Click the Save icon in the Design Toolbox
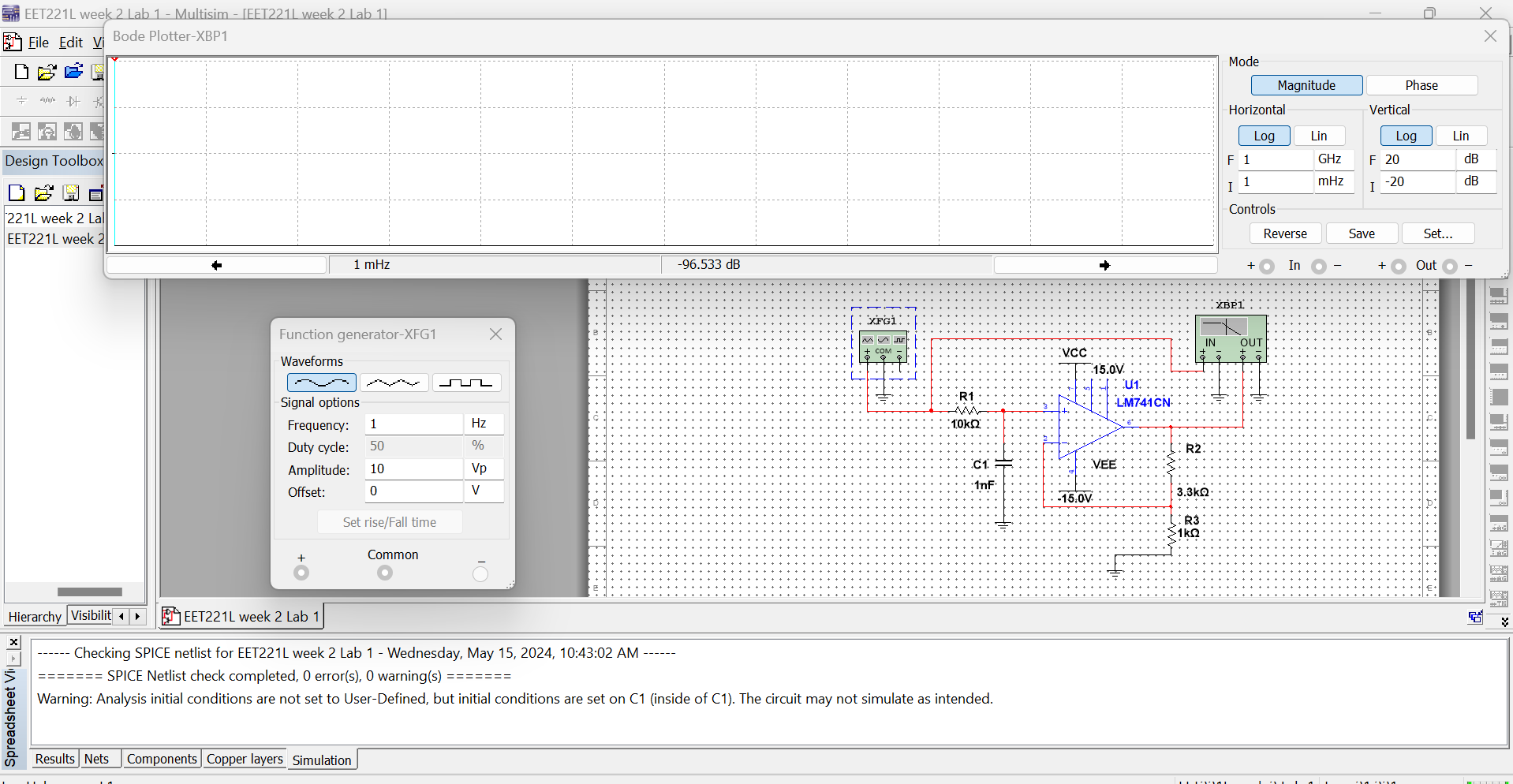The width and height of the screenshot is (1513, 784). point(71,192)
